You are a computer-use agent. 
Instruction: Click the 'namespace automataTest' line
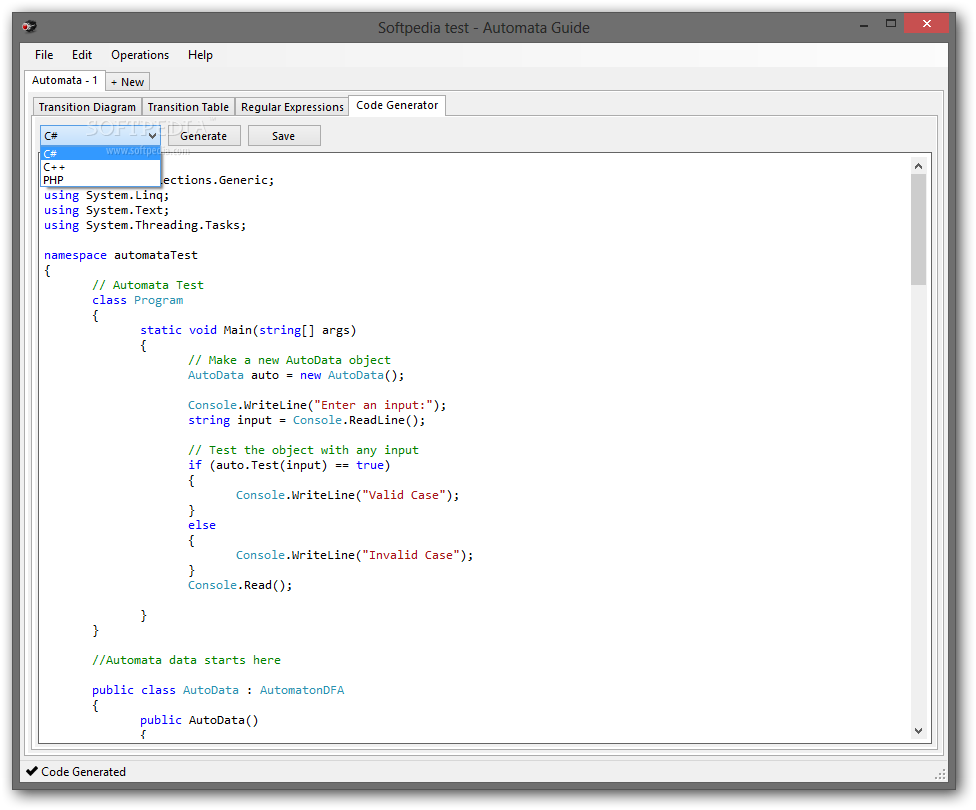121,255
